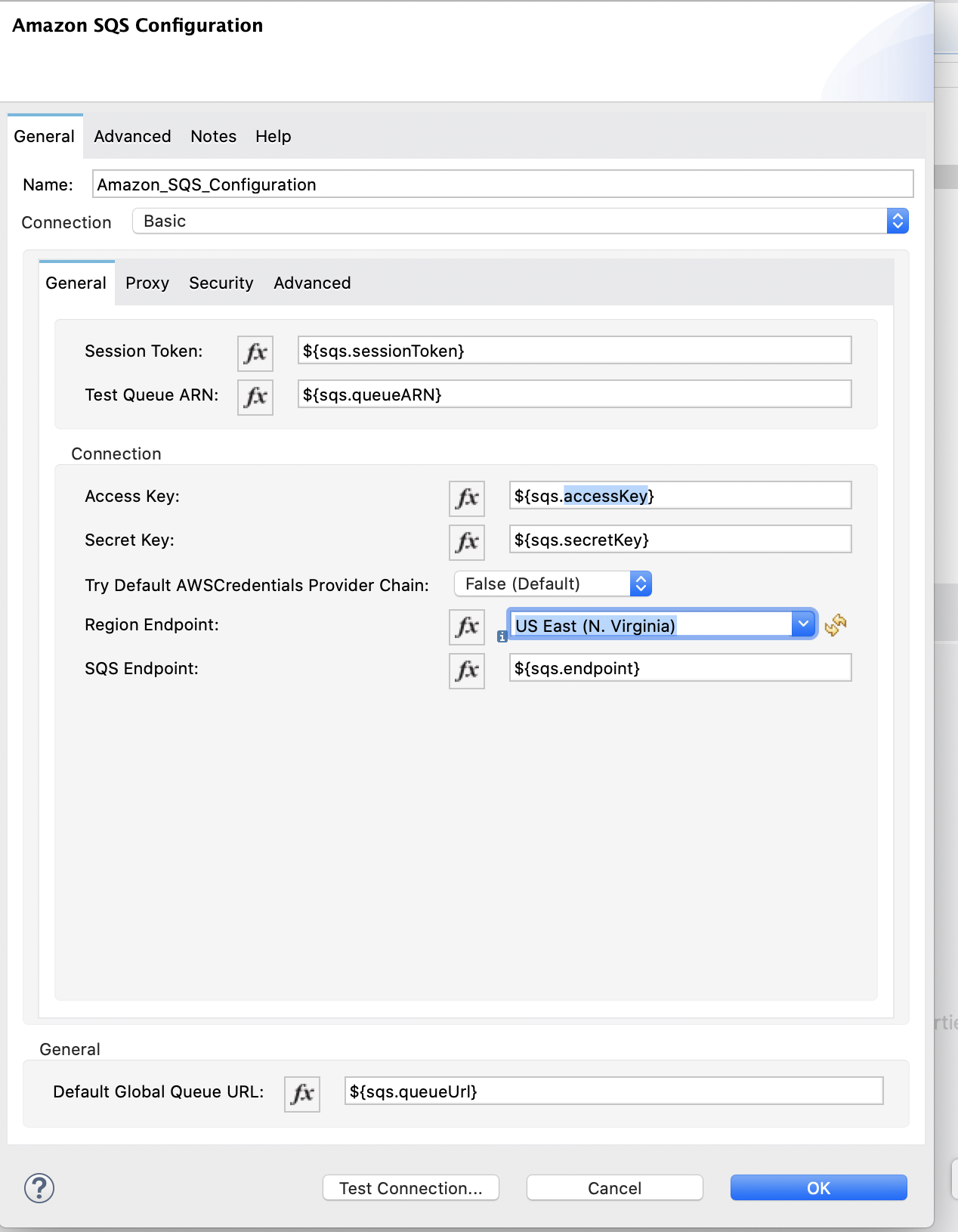The width and height of the screenshot is (958, 1232).
Task: Confirm configuration with OK button
Action: 818,1187
